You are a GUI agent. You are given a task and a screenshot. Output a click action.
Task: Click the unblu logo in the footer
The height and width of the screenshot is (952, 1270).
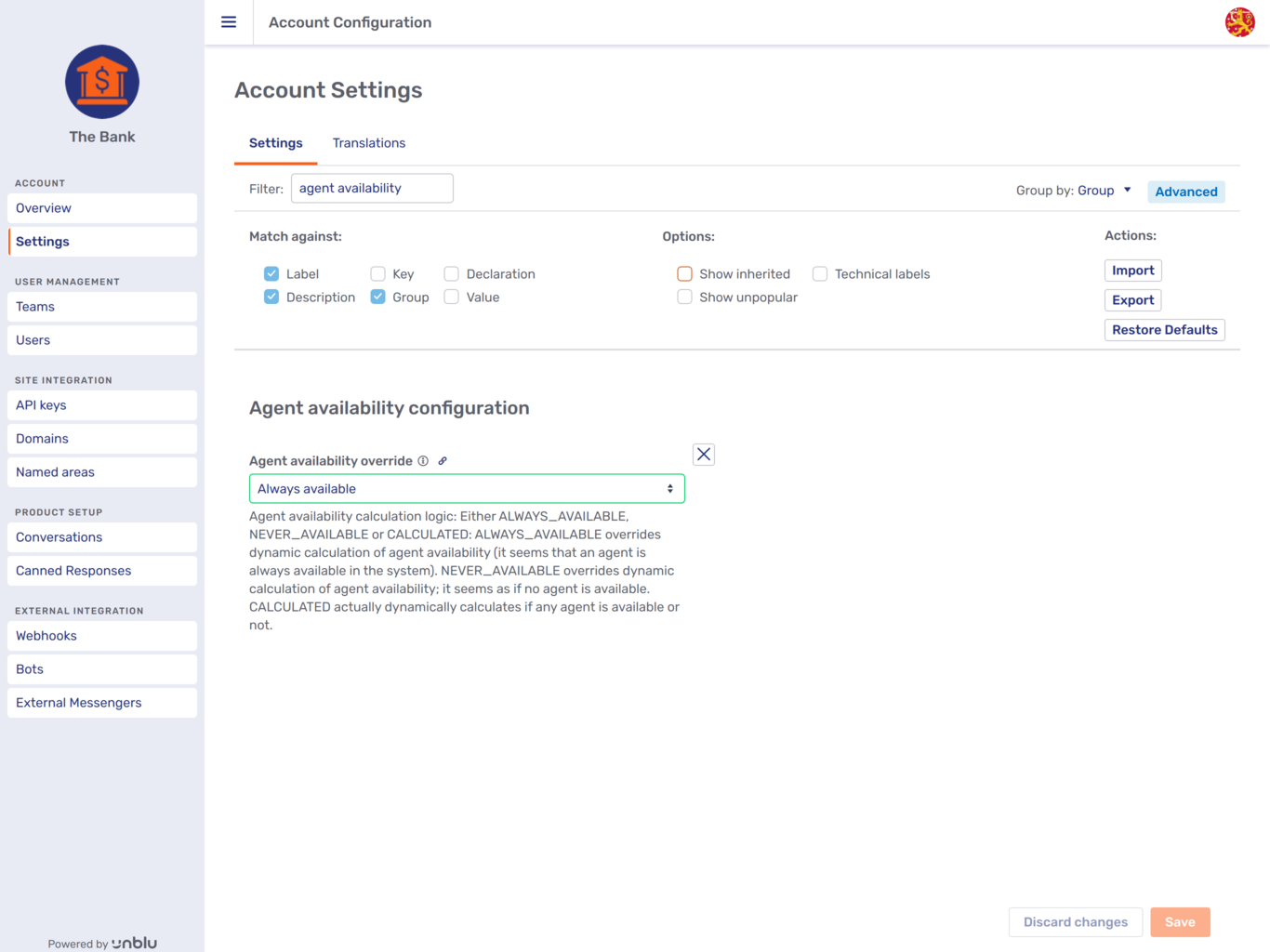point(133,943)
